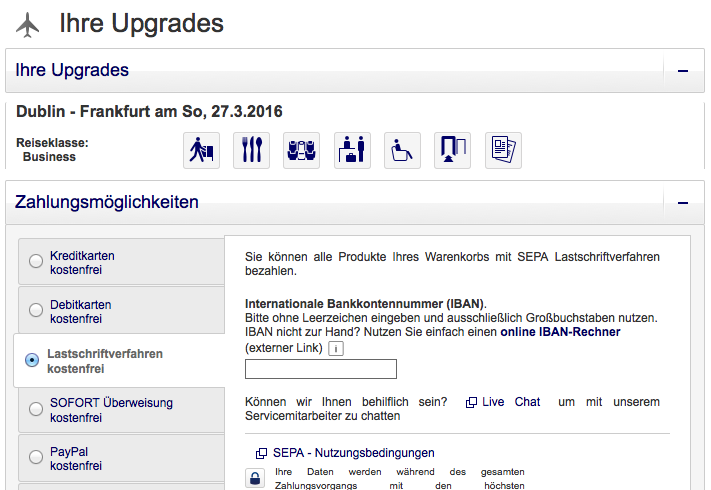Collapse the Ihre Upgrades section

(683, 71)
